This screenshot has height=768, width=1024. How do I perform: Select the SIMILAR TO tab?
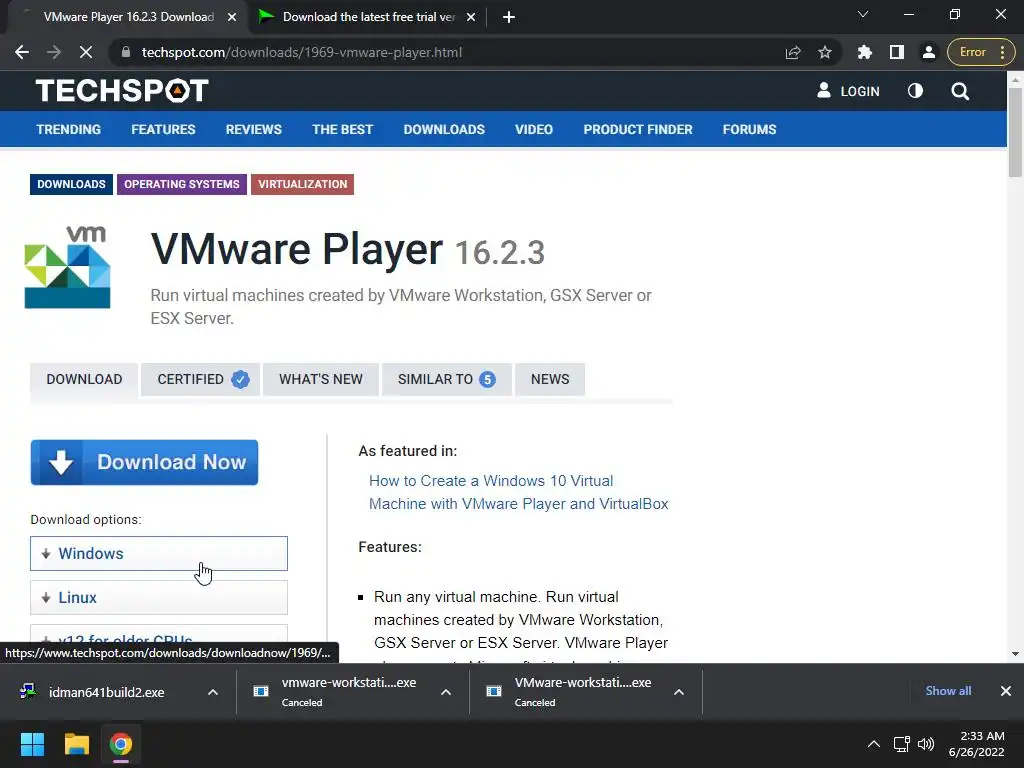pos(447,379)
